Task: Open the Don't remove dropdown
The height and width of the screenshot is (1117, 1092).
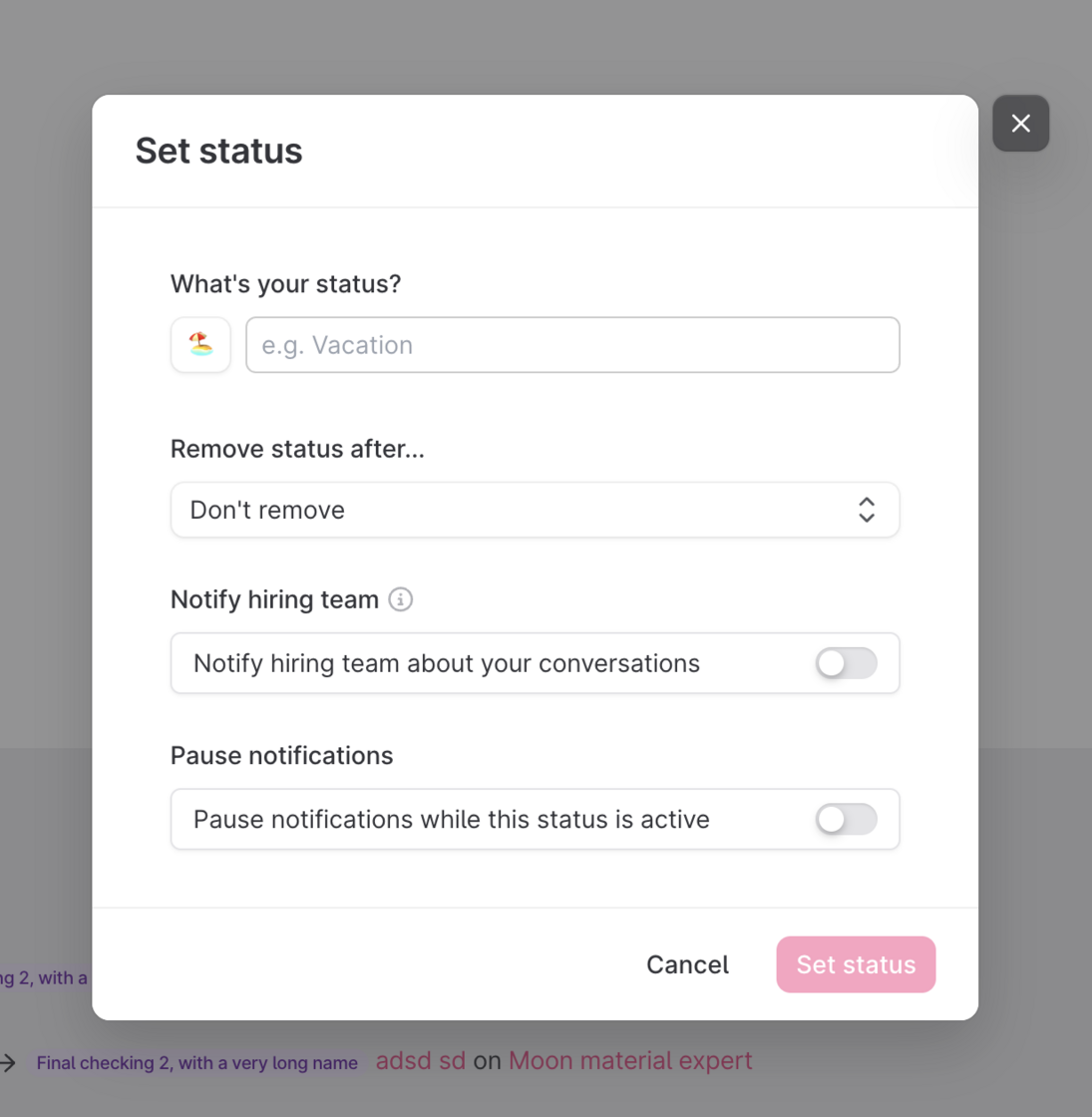Action: (x=535, y=510)
